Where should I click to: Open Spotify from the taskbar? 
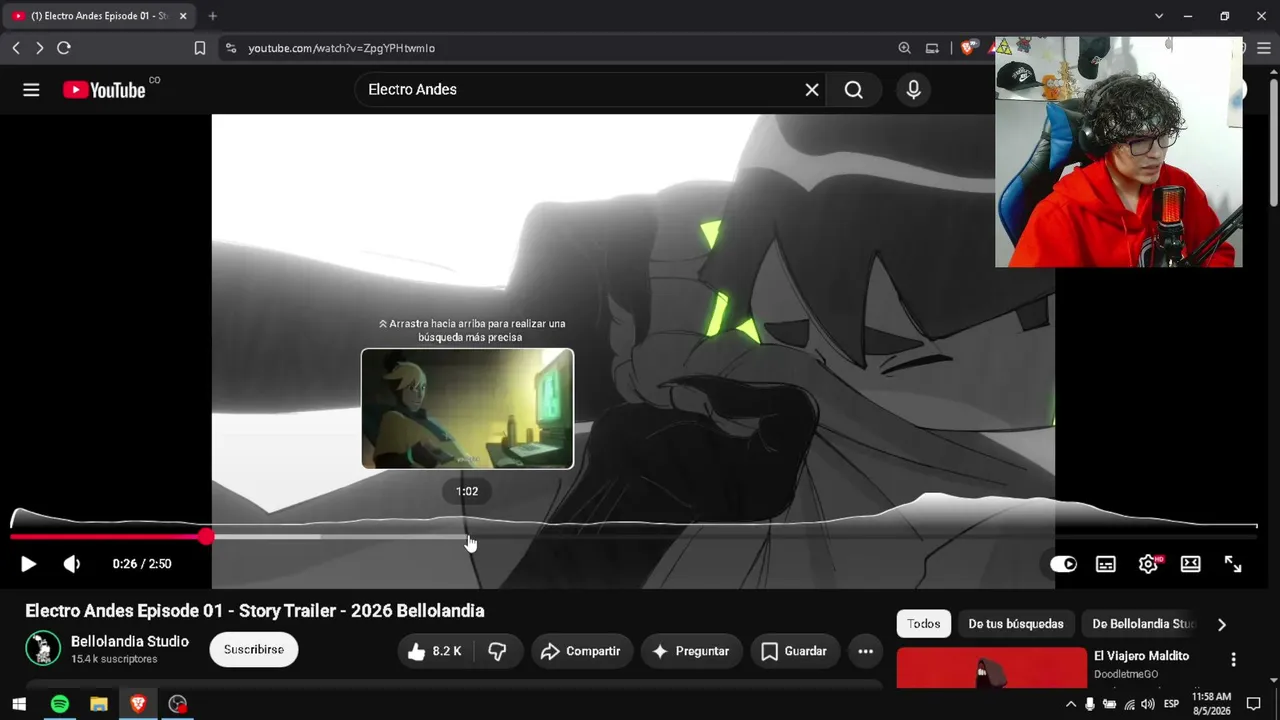(x=60, y=704)
